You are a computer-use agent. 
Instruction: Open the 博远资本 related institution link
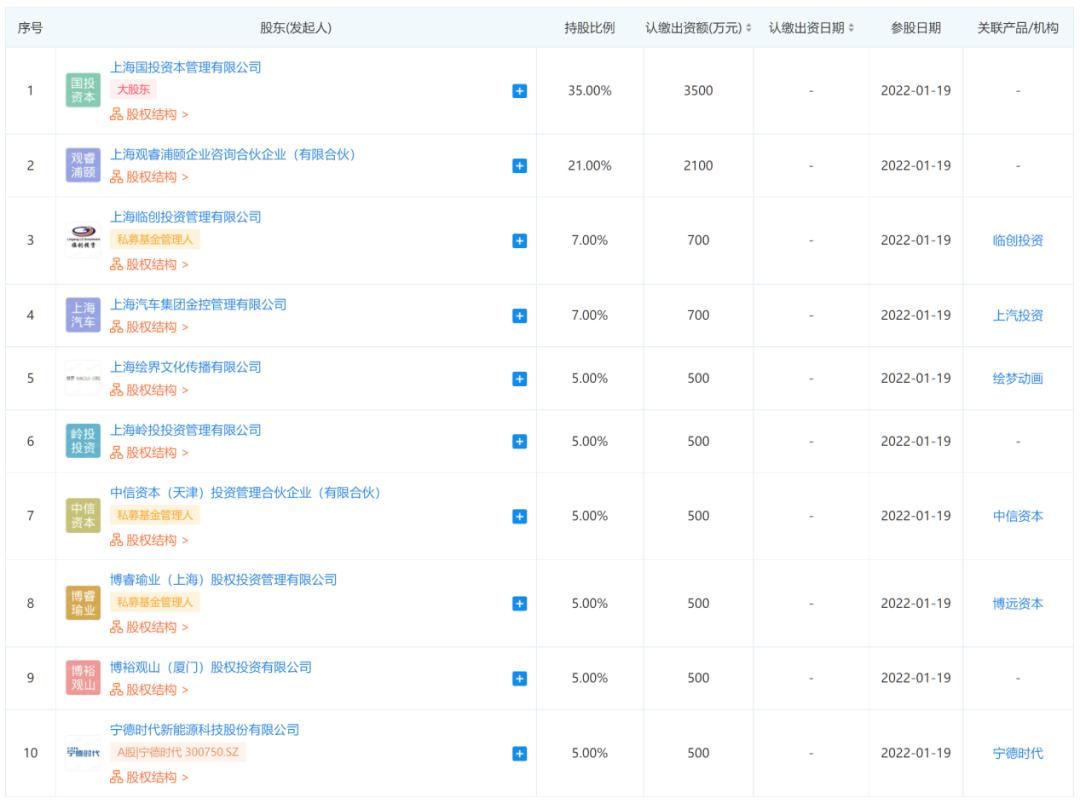(1017, 603)
